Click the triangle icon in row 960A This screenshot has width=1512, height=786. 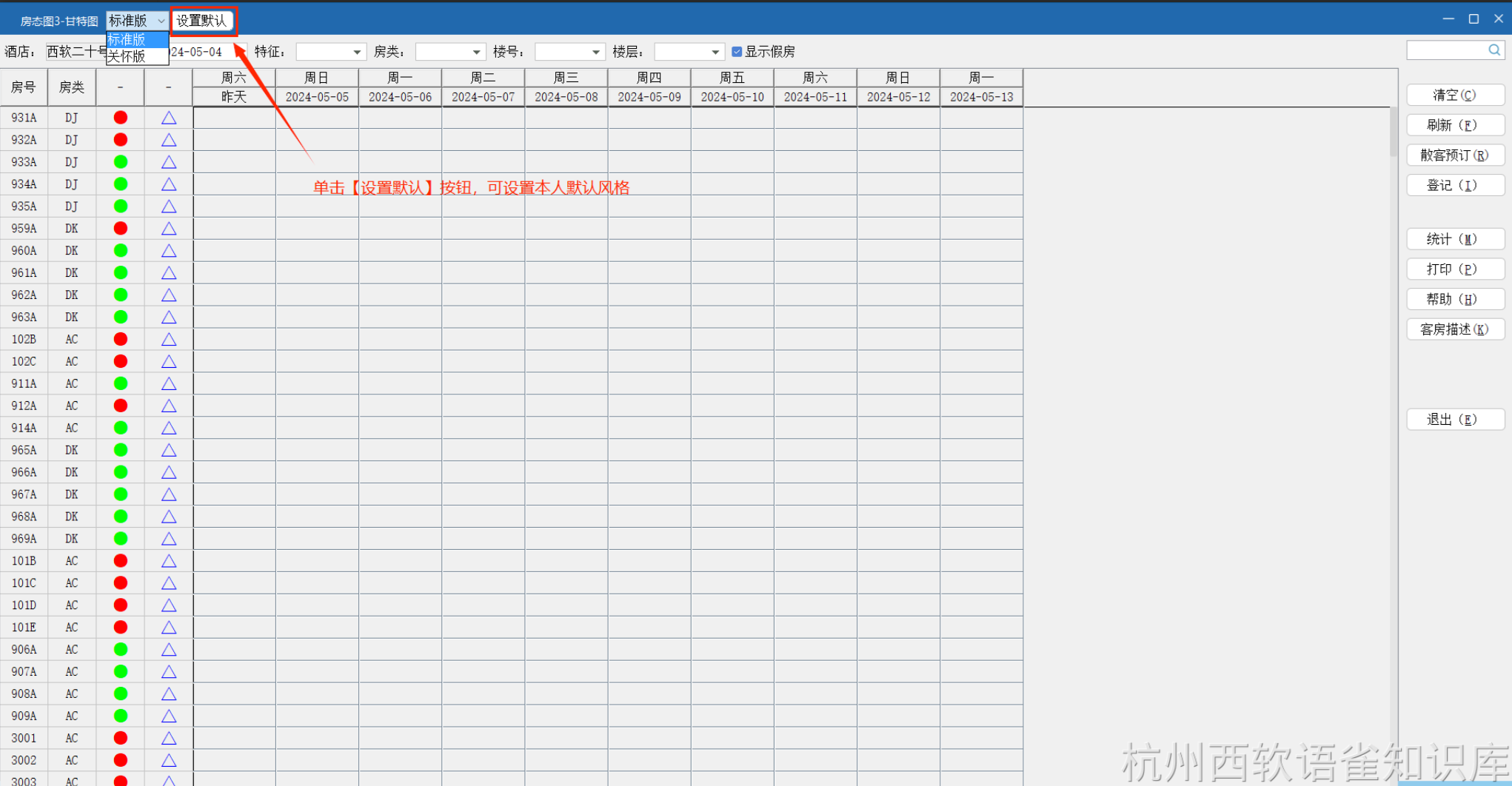(x=169, y=251)
